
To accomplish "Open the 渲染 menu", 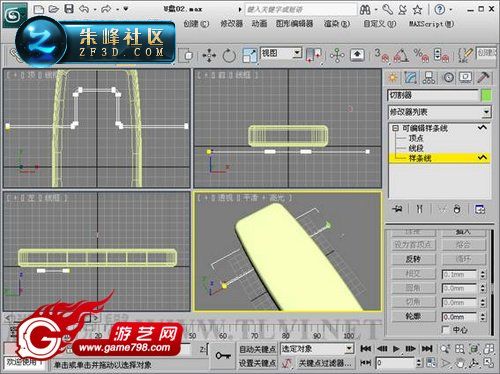I will (337, 24).
